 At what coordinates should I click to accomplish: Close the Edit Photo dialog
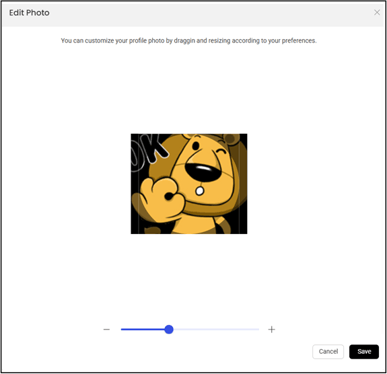[377, 12]
